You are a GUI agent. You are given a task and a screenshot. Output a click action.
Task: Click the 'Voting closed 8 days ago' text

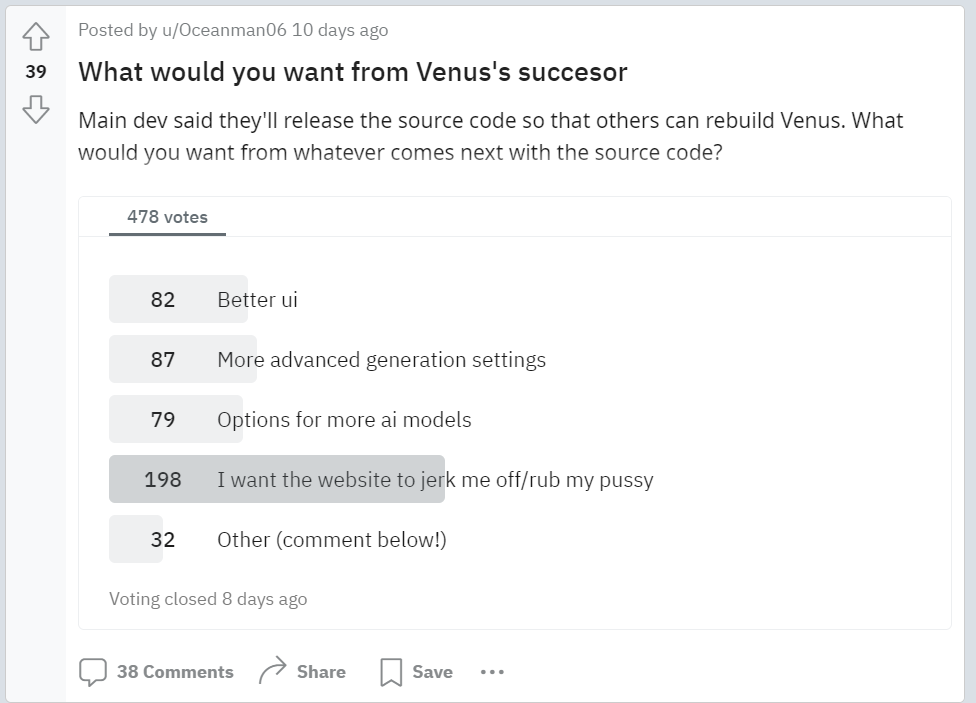pos(208,599)
